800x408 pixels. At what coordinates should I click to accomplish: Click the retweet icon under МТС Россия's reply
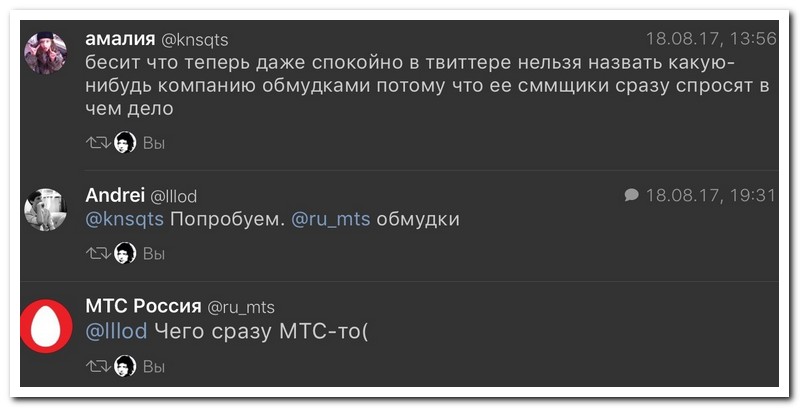[98, 367]
